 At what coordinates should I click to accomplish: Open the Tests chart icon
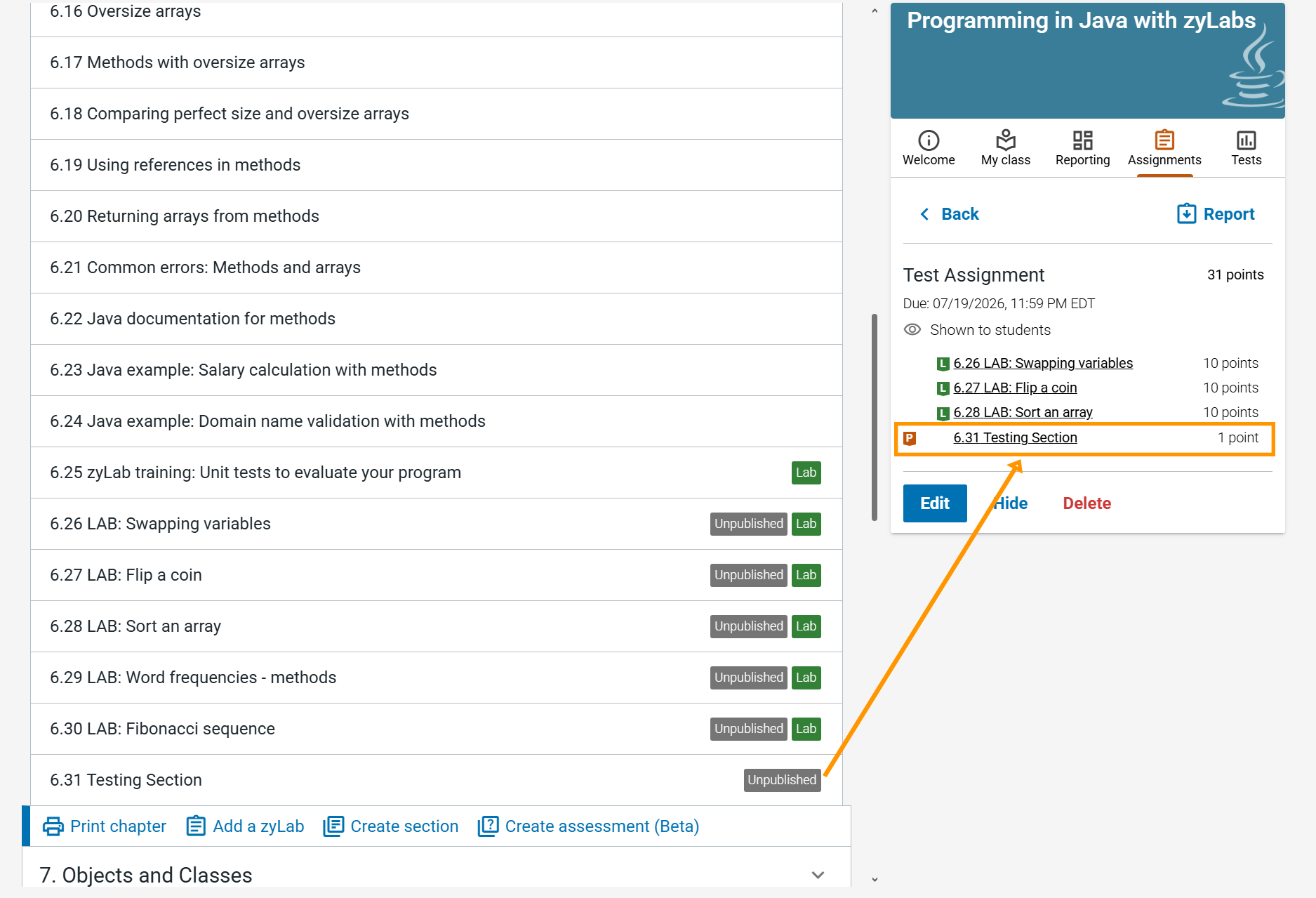tap(1247, 140)
